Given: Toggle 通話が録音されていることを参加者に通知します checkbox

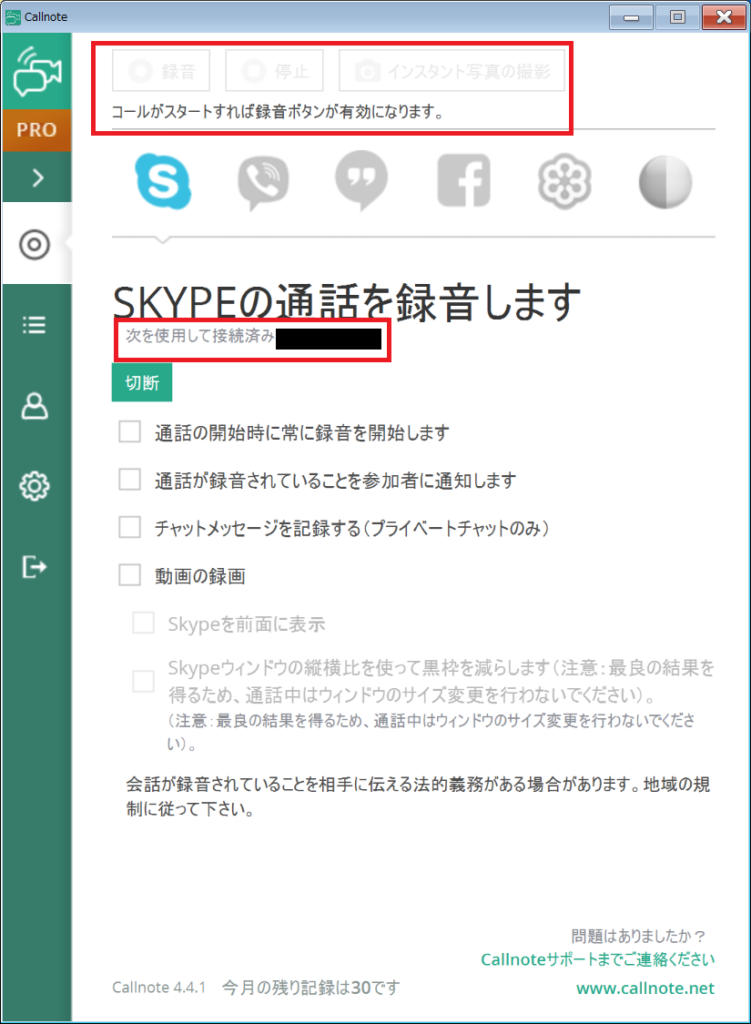Looking at the screenshot, I should [129, 479].
